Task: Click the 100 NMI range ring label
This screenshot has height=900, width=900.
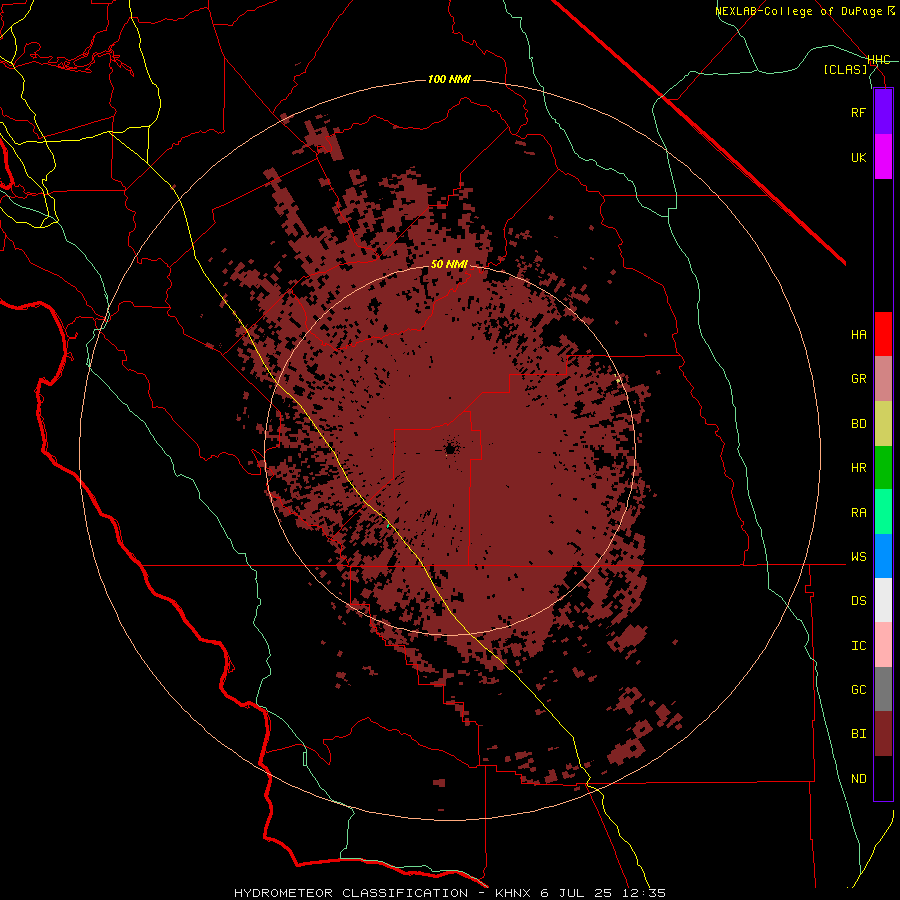Action: tap(449, 79)
